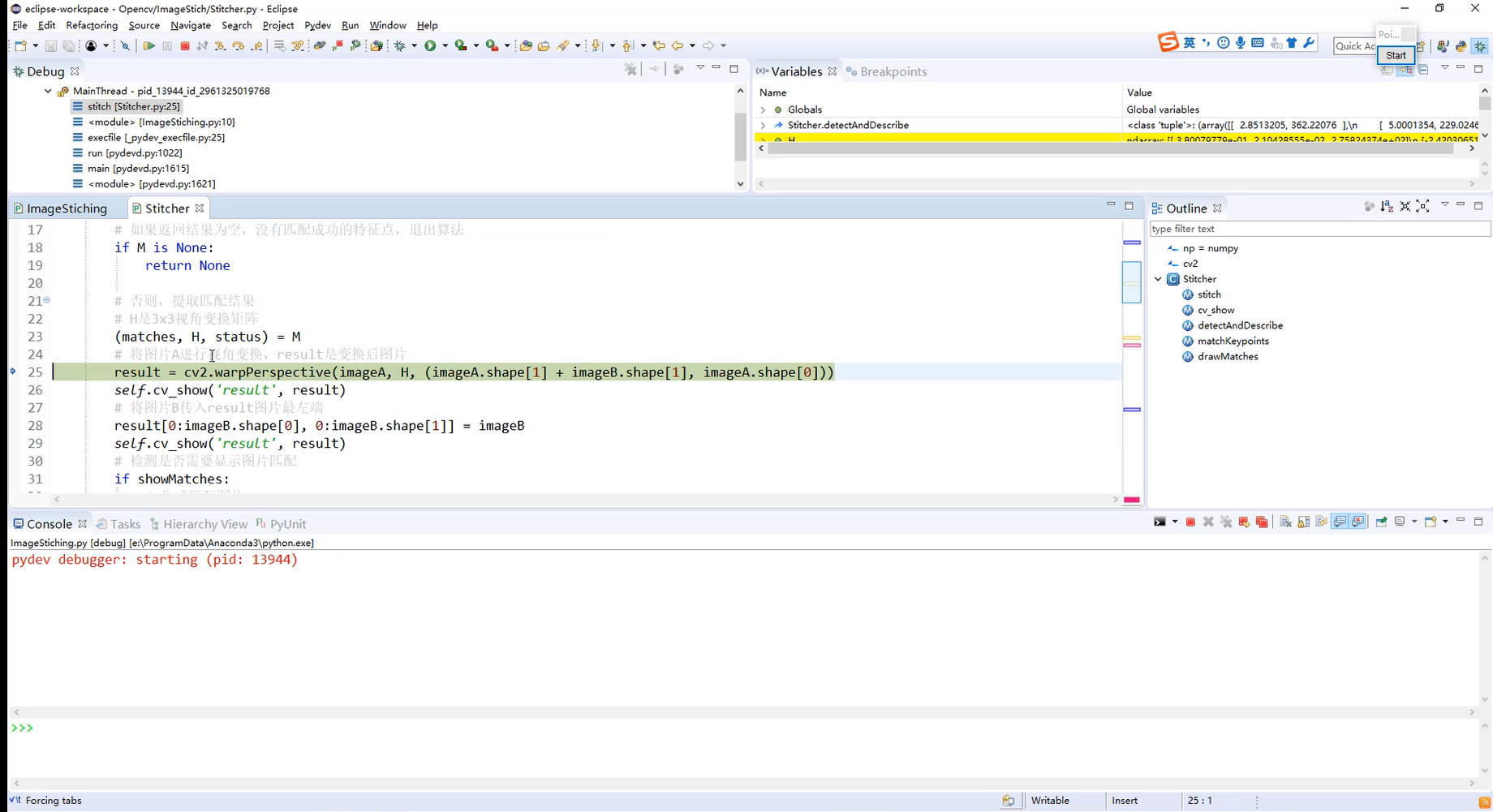Open the Refactoring menu
This screenshot has height=812, width=1493.
92,25
